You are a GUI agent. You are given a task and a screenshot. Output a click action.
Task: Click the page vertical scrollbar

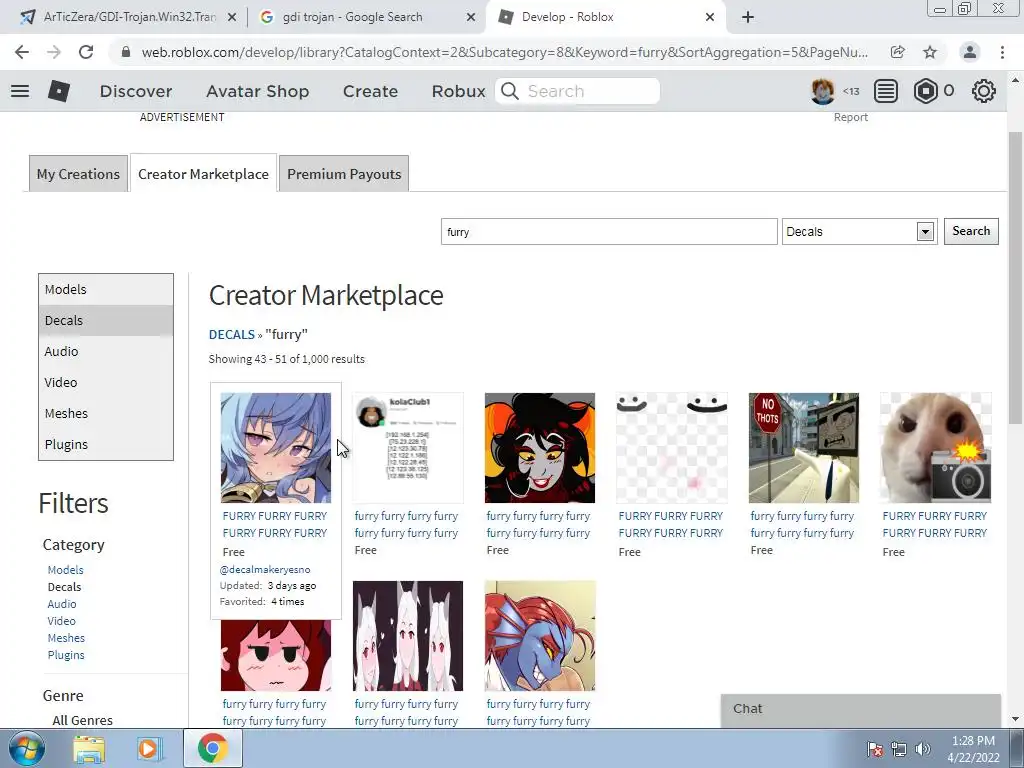point(1015,278)
